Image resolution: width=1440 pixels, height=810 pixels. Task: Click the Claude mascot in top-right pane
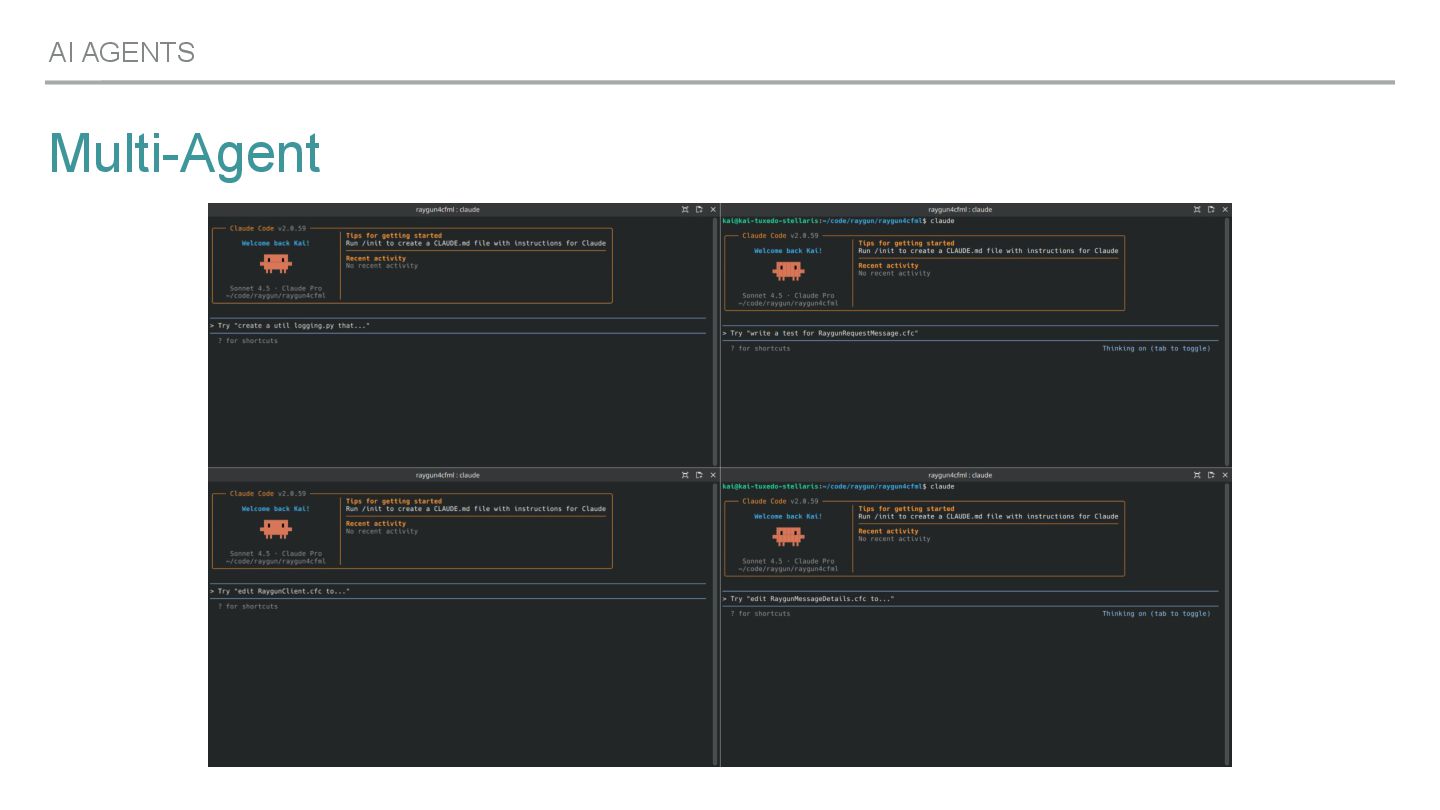pos(788,270)
